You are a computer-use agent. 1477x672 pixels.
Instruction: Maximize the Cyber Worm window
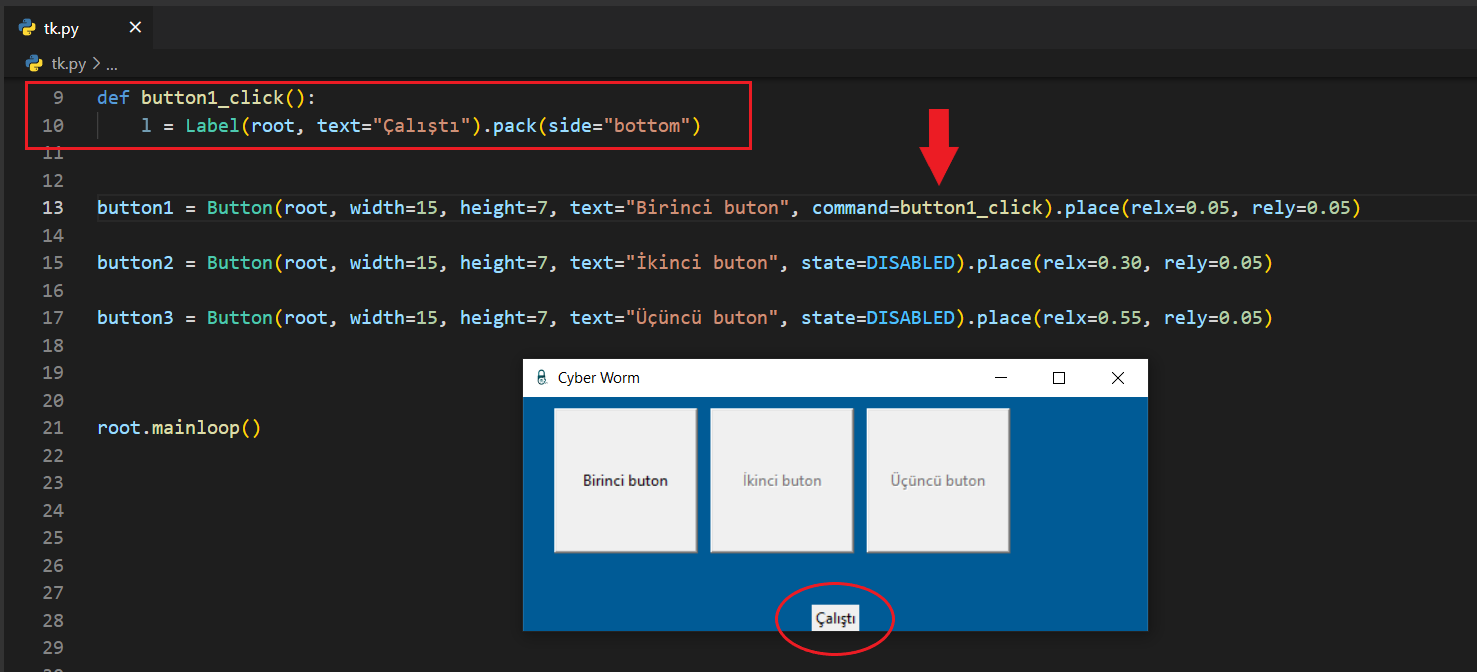tap(1059, 378)
